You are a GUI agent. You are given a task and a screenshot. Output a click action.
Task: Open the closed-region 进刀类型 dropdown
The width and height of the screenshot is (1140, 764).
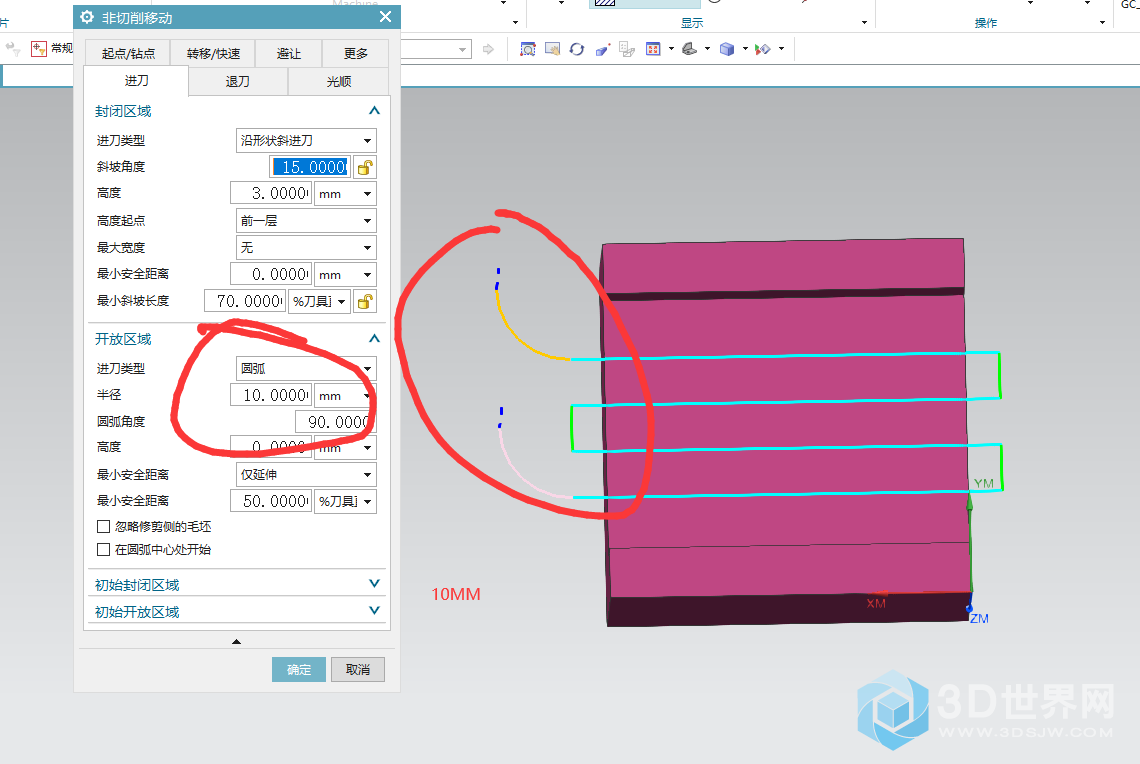[306, 141]
